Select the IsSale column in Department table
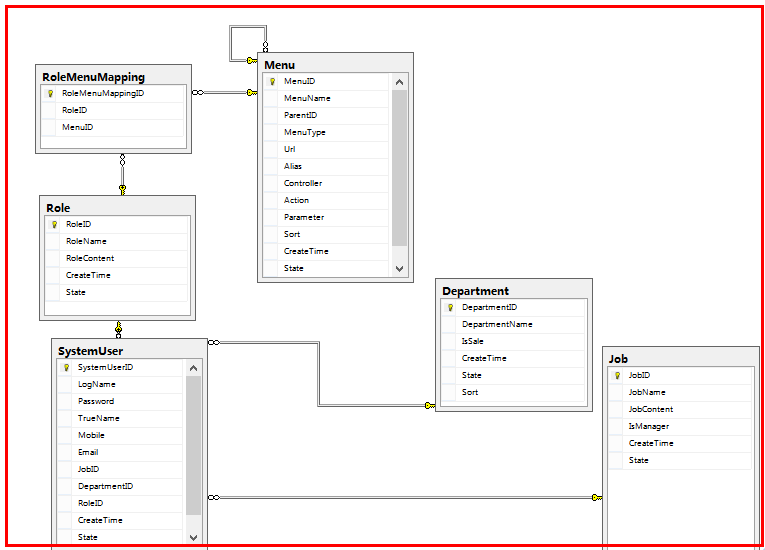This screenshot has height=550, width=765. click(473, 342)
